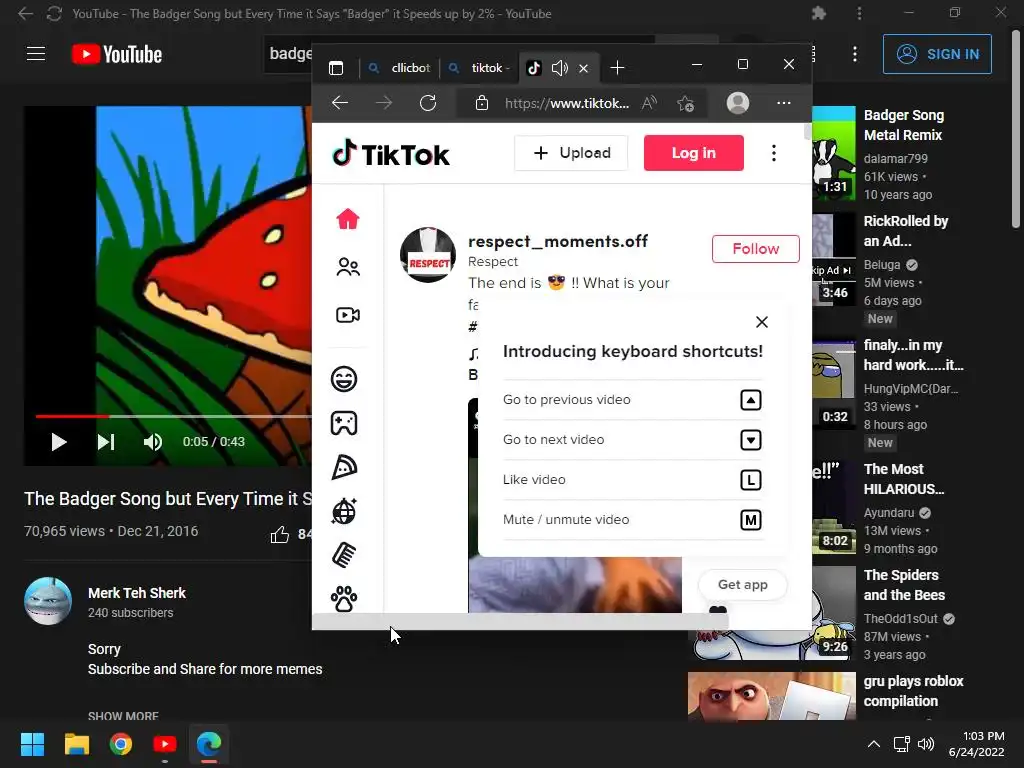View site information lock icon
This screenshot has width=1024, height=768.
[x=482, y=103]
